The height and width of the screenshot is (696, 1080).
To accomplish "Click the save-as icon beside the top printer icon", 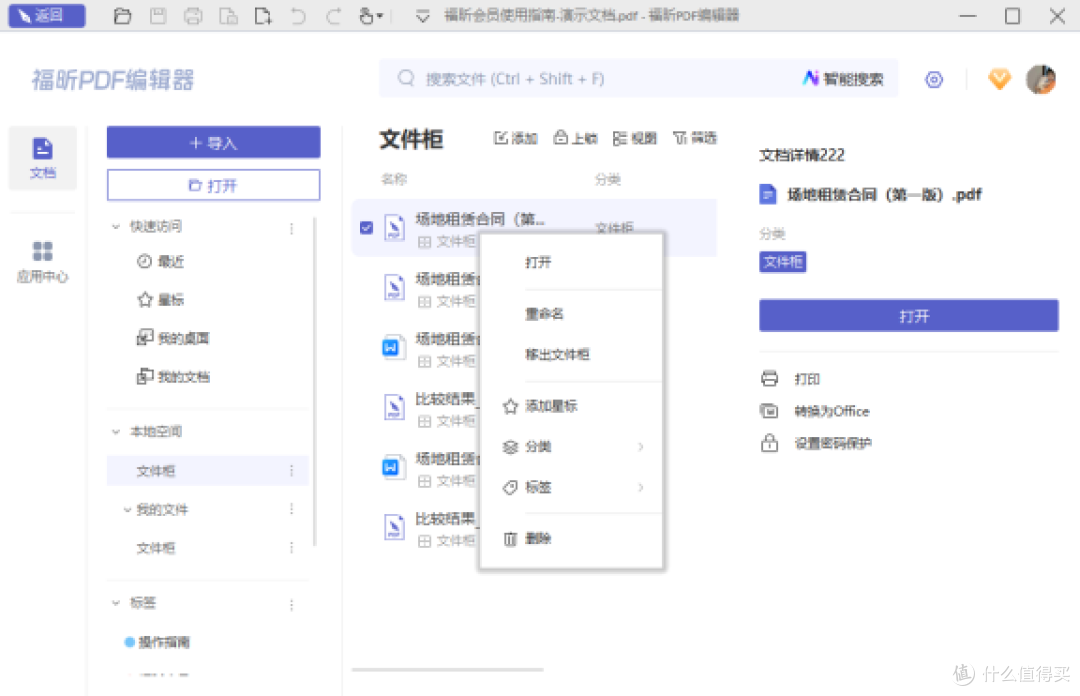I will 228,16.
